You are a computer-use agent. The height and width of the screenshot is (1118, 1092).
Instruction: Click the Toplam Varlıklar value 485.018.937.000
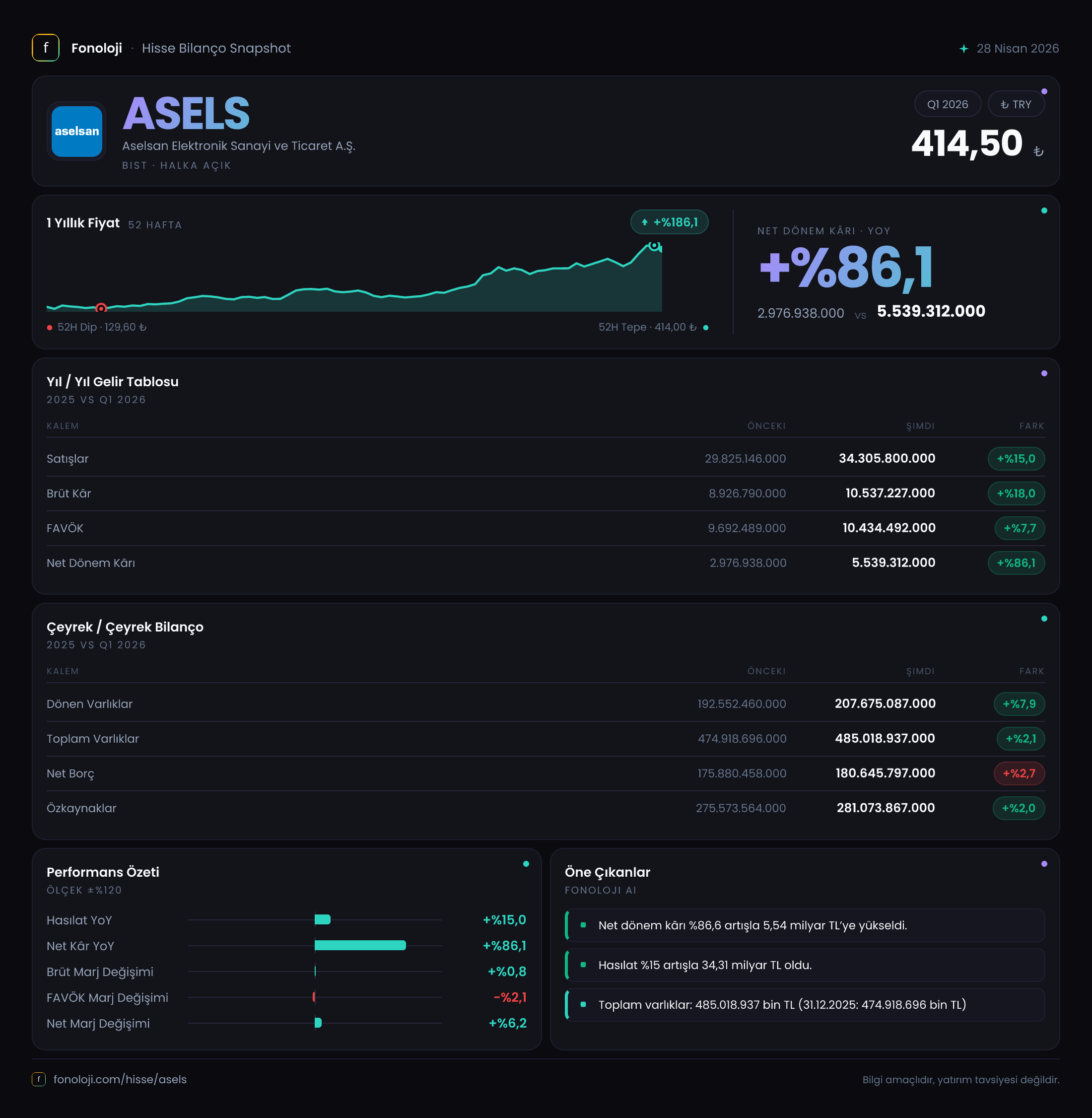[885, 738]
